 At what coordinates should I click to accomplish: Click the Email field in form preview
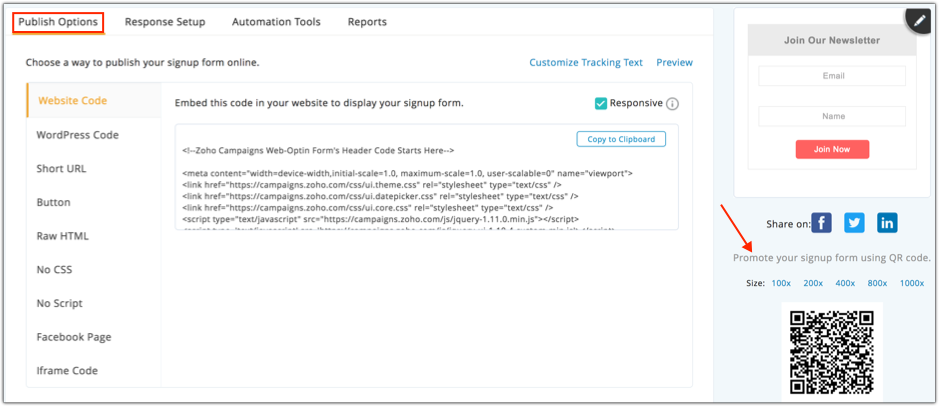[832, 76]
